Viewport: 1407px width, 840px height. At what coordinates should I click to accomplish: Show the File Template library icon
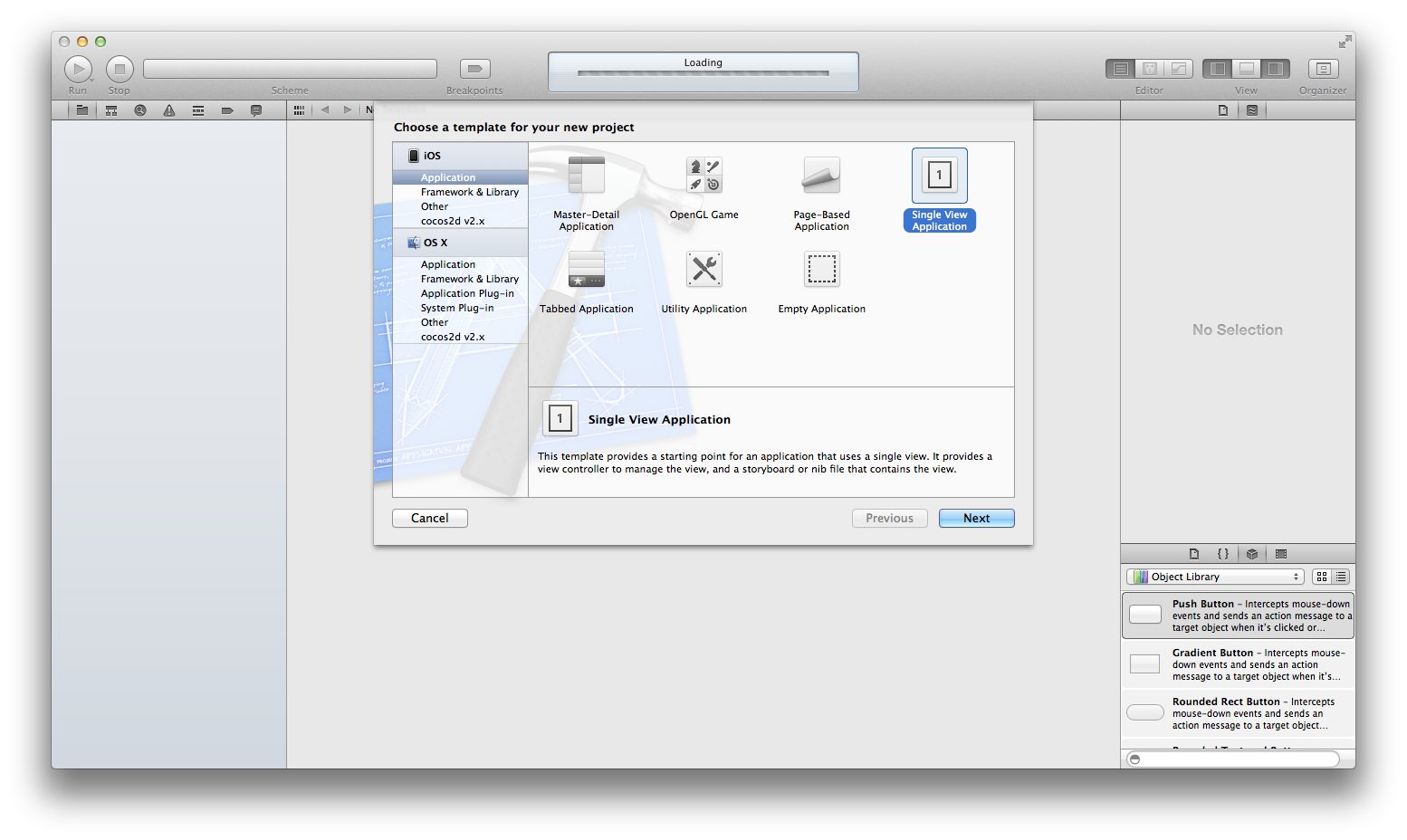(1194, 554)
